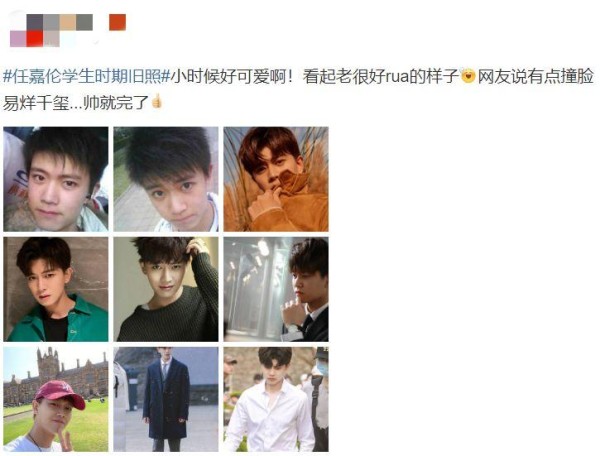
Task: Open the dark knit sweater photo
Action: pos(166,289)
